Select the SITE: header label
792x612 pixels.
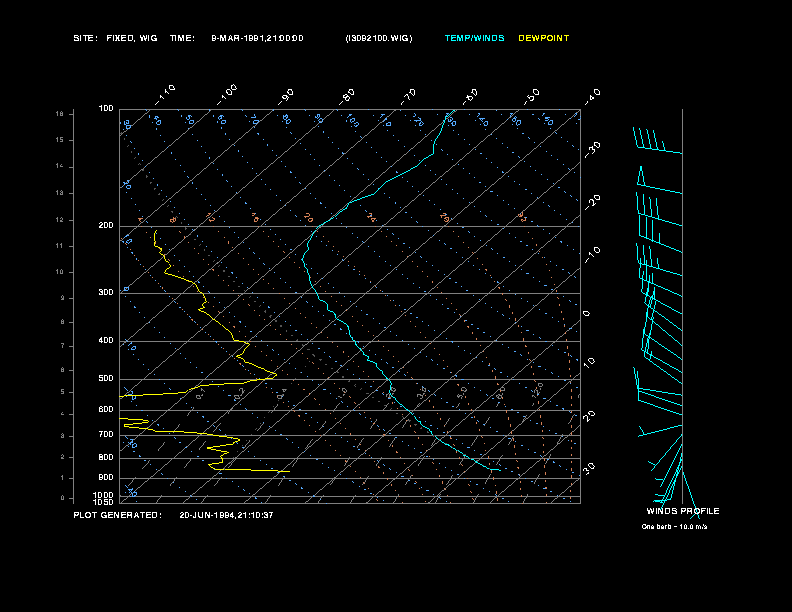point(85,38)
